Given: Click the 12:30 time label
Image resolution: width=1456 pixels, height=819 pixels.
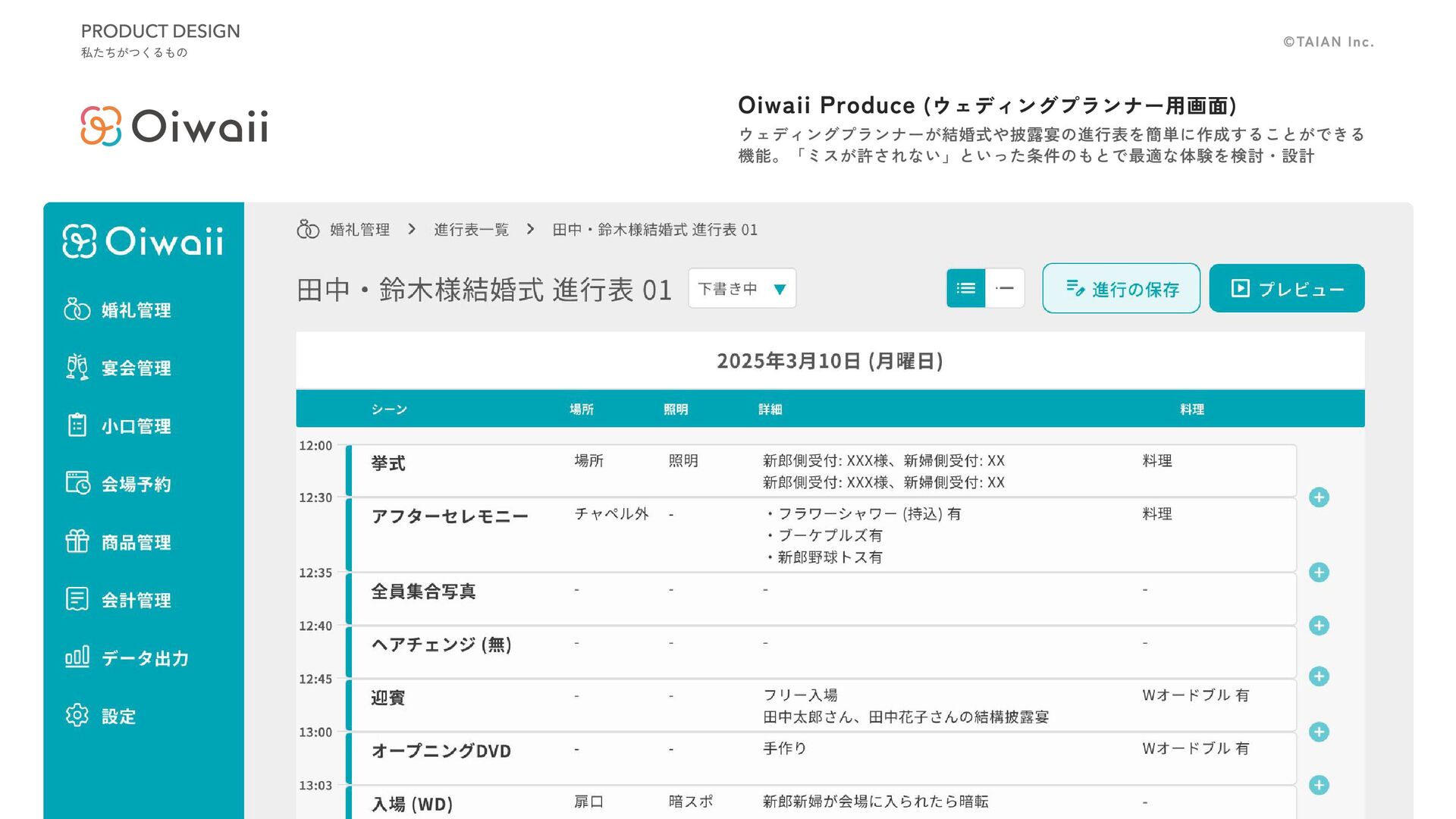Looking at the screenshot, I should [315, 497].
